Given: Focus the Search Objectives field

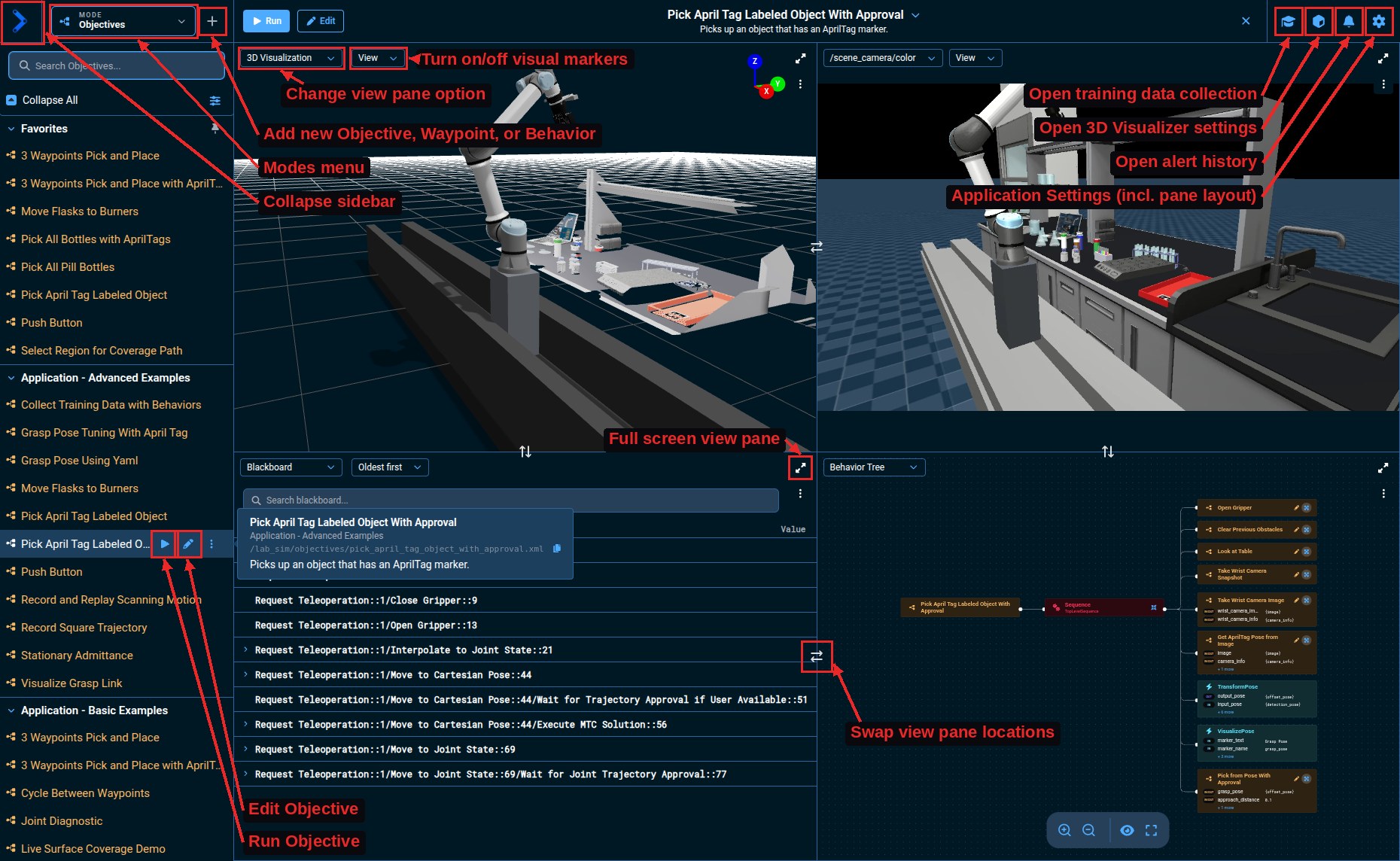Looking at the screenshot, I should point(117,65).
